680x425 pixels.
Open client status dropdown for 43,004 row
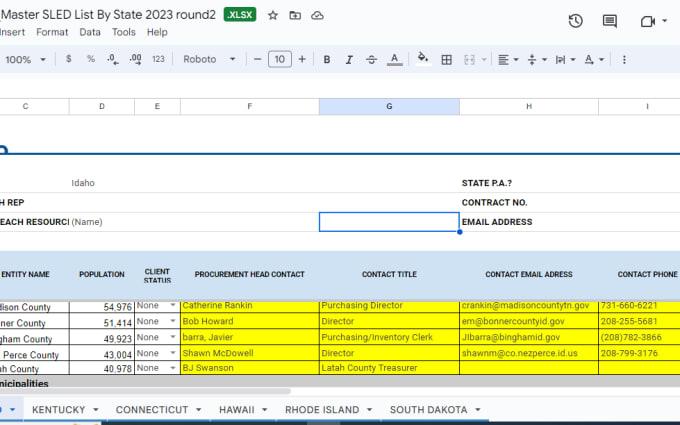point(173,353)
